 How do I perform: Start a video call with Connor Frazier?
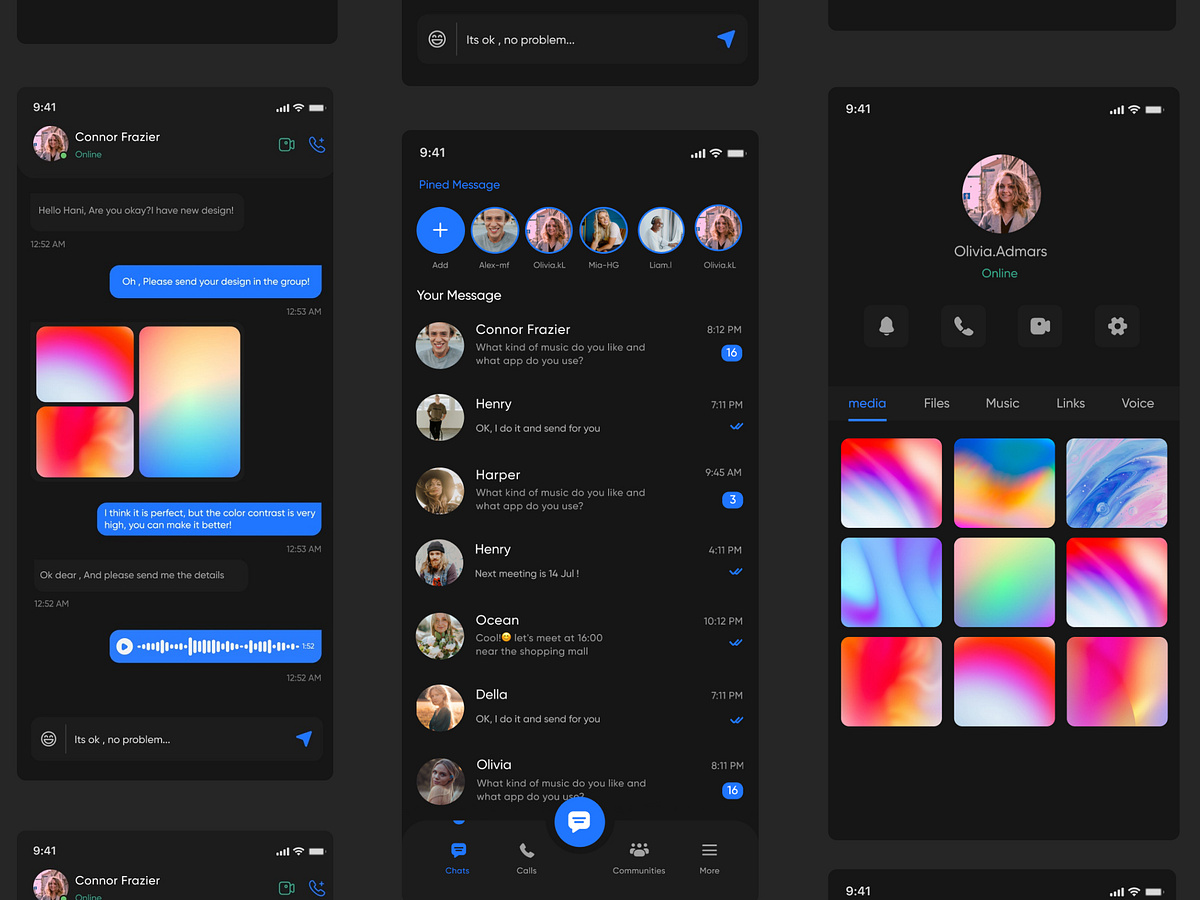[287, 144]
